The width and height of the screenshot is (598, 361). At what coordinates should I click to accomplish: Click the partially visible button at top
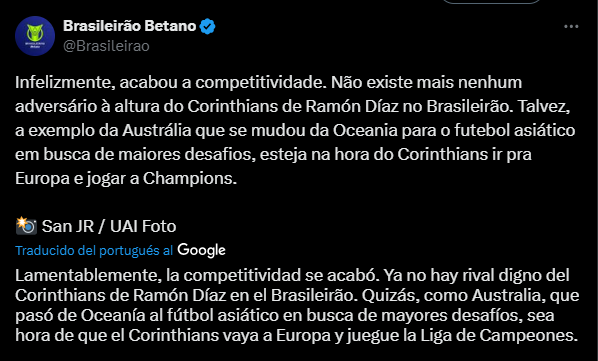491,2
